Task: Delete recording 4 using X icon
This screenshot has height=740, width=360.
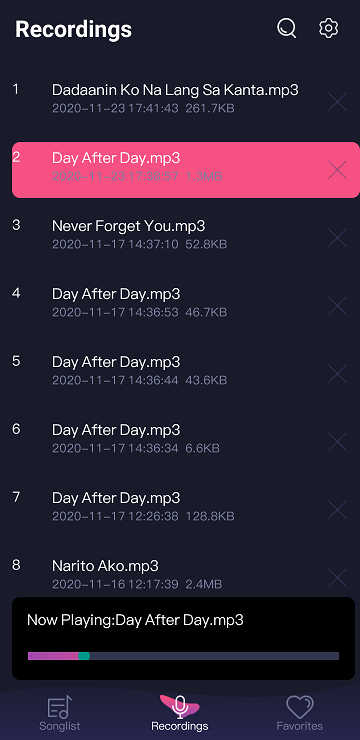Action: pos(337,306)
